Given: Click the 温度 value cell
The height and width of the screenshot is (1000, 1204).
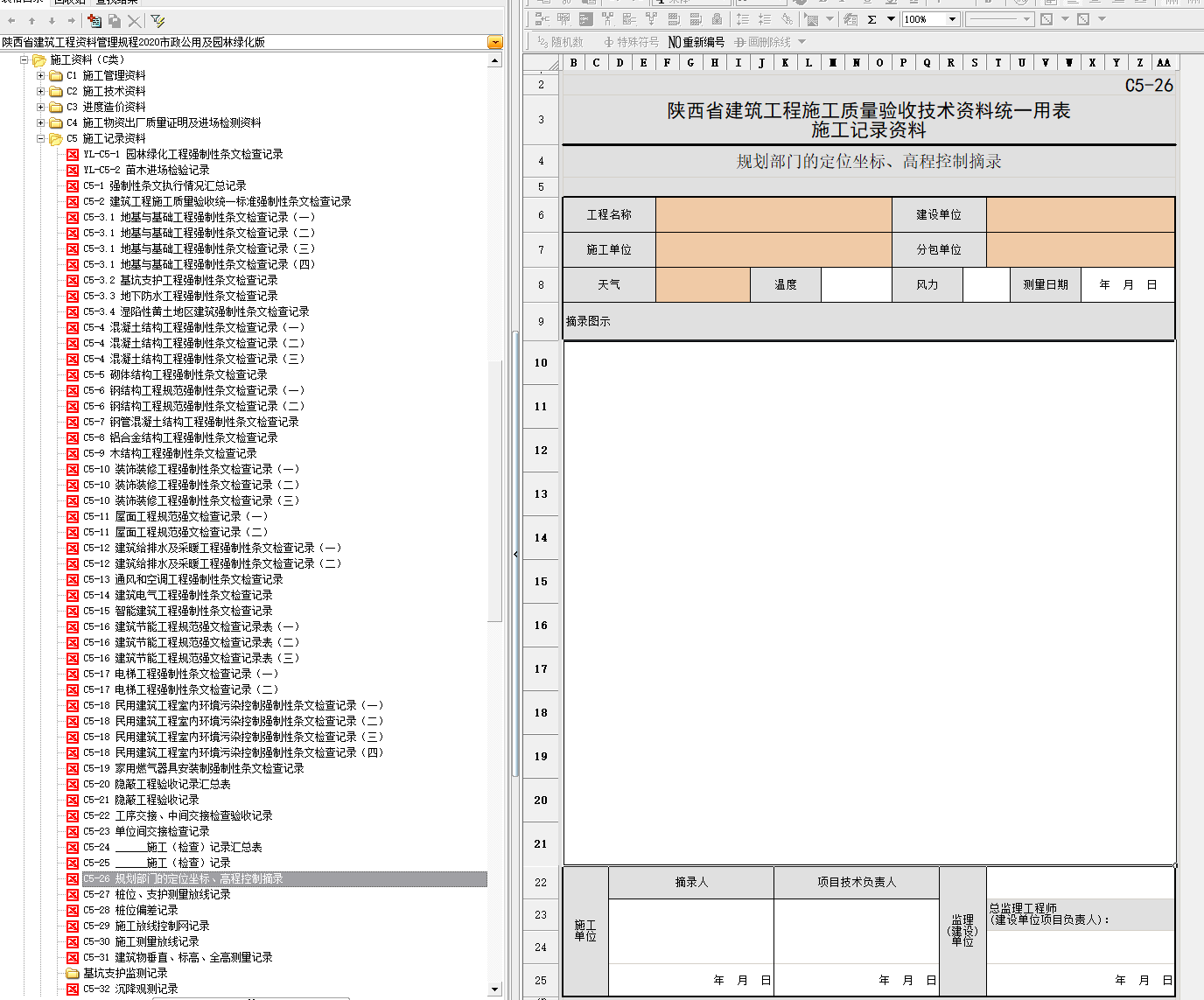Looking at the screenshot, I should point(856,285).
